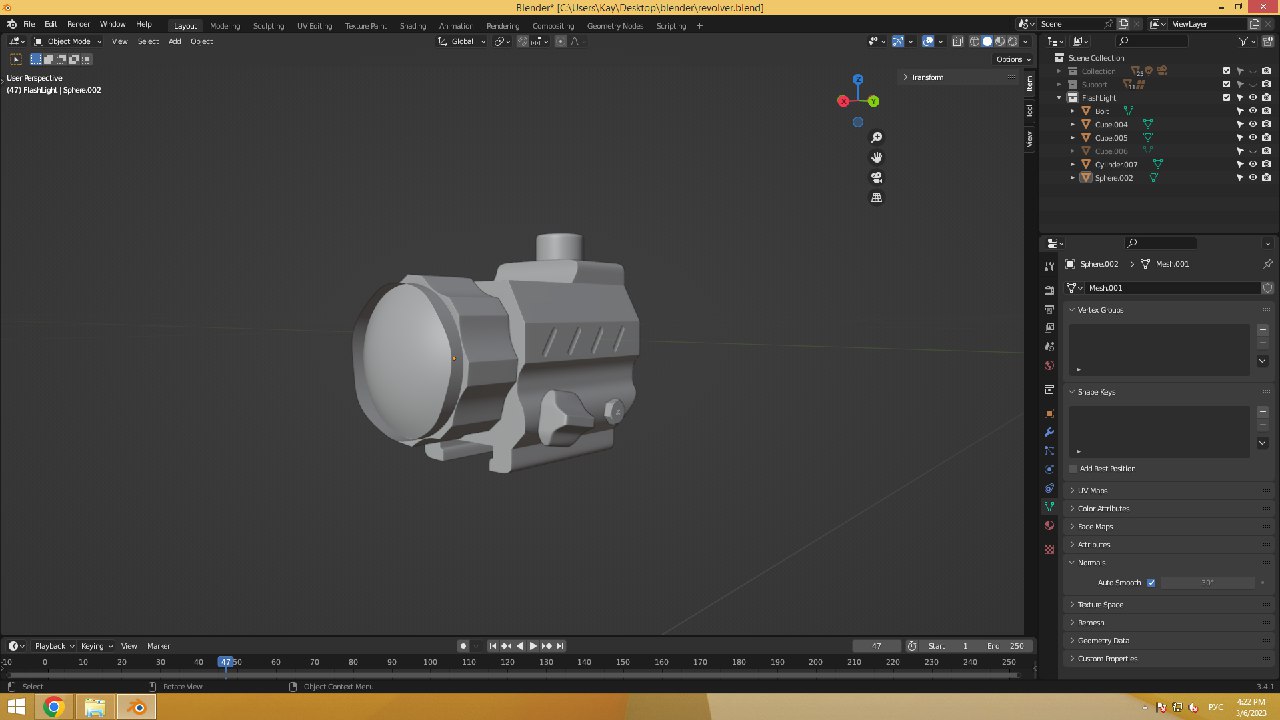The height and width of the screenshot is (720, 1280).
Task: Open the Tool properties tab icon
Action: [1049, 266]
